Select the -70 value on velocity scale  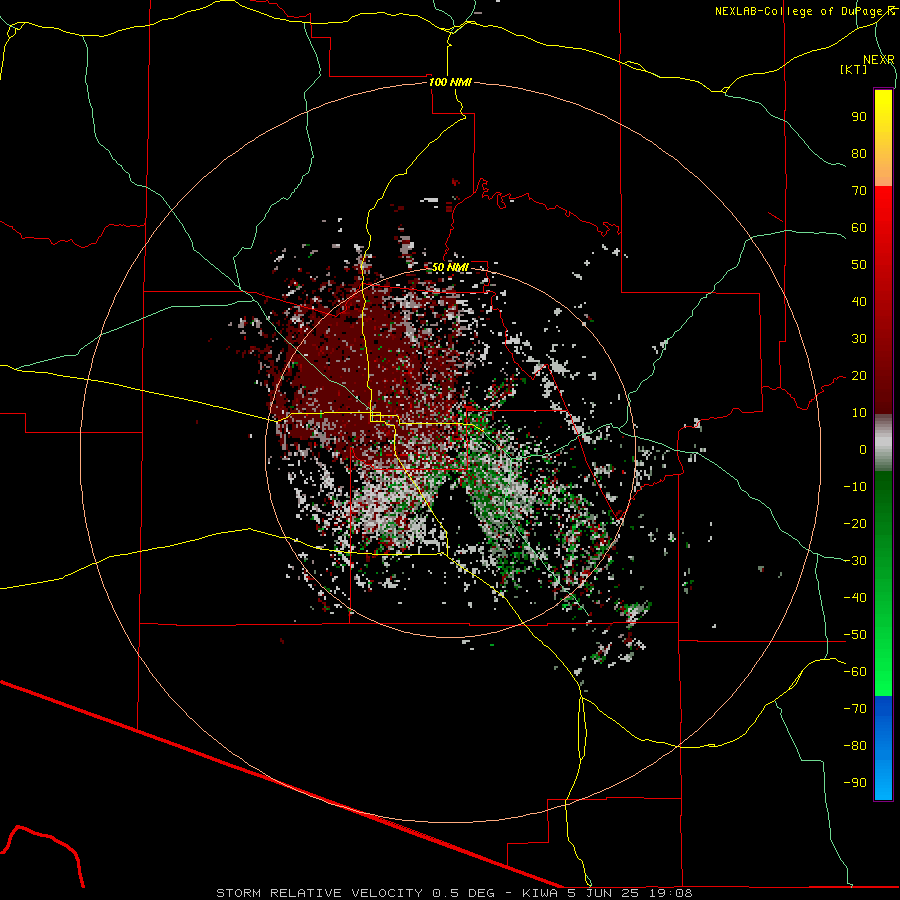(x=855, y=709)
